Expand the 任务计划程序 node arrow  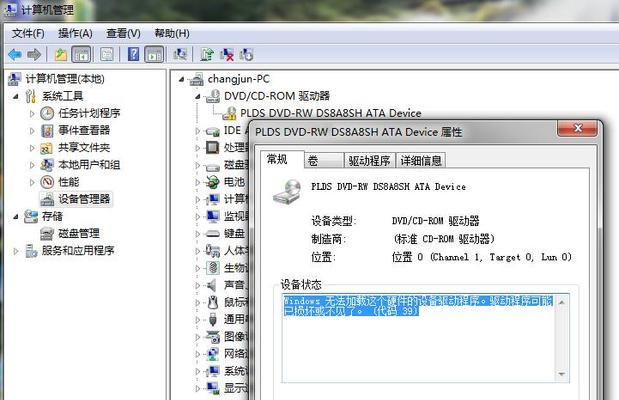[x=32, y=113]
